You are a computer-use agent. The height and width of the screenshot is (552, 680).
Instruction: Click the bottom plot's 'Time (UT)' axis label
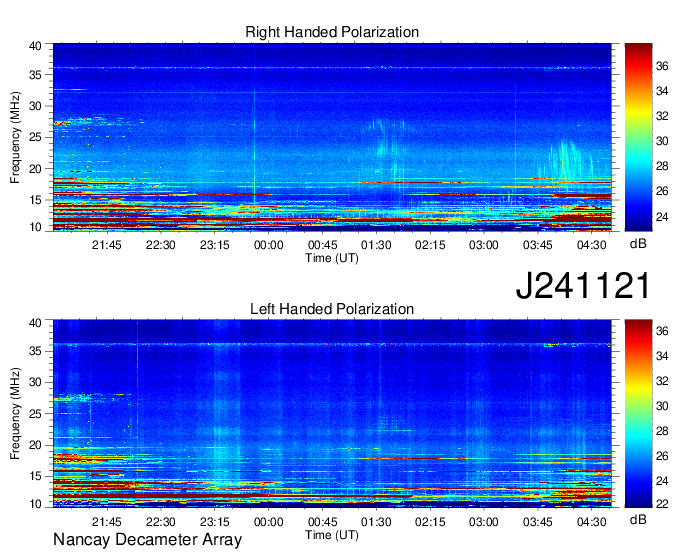(x=332, y=535)
